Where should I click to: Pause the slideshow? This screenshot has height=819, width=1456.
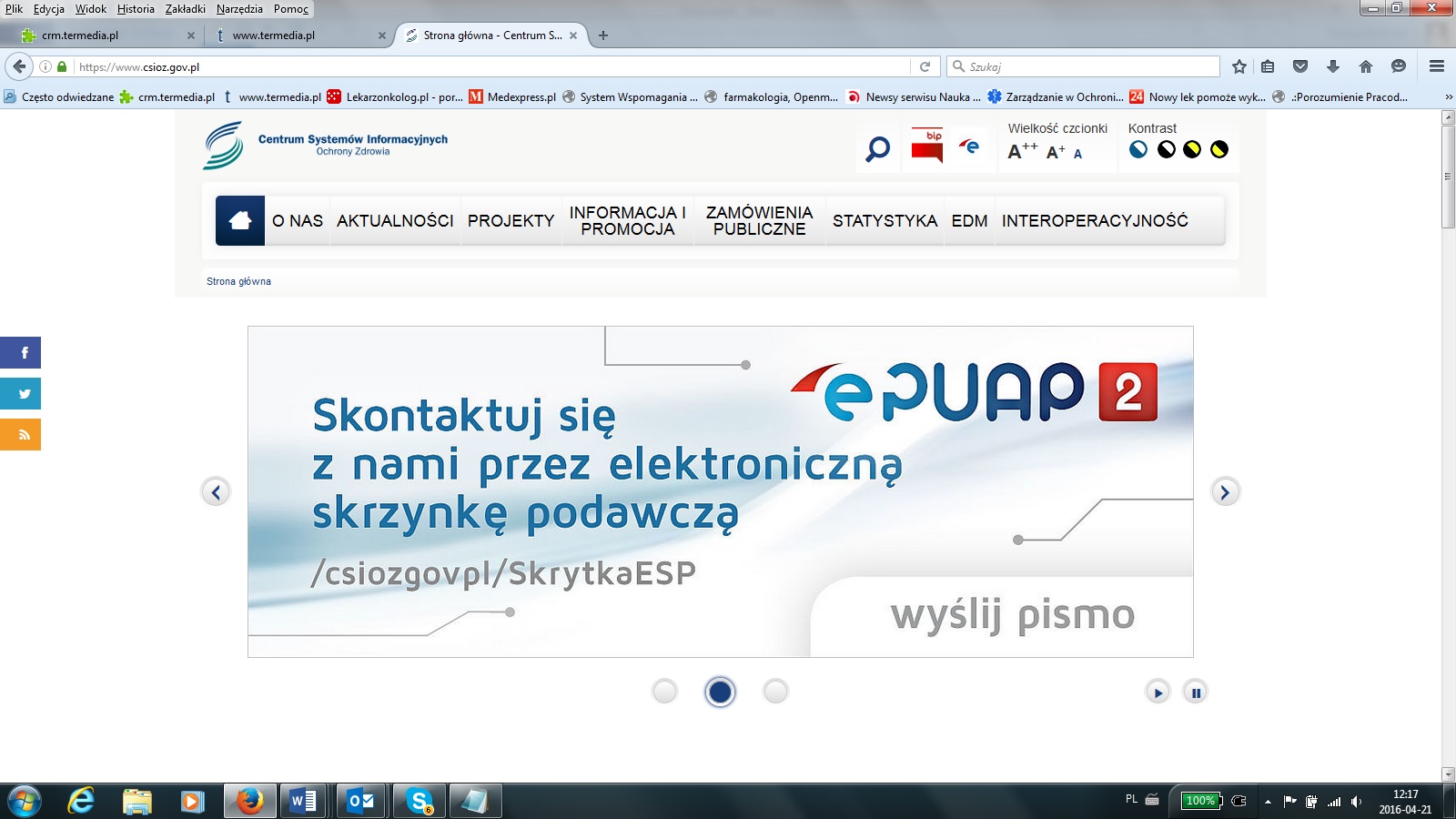1196,693
